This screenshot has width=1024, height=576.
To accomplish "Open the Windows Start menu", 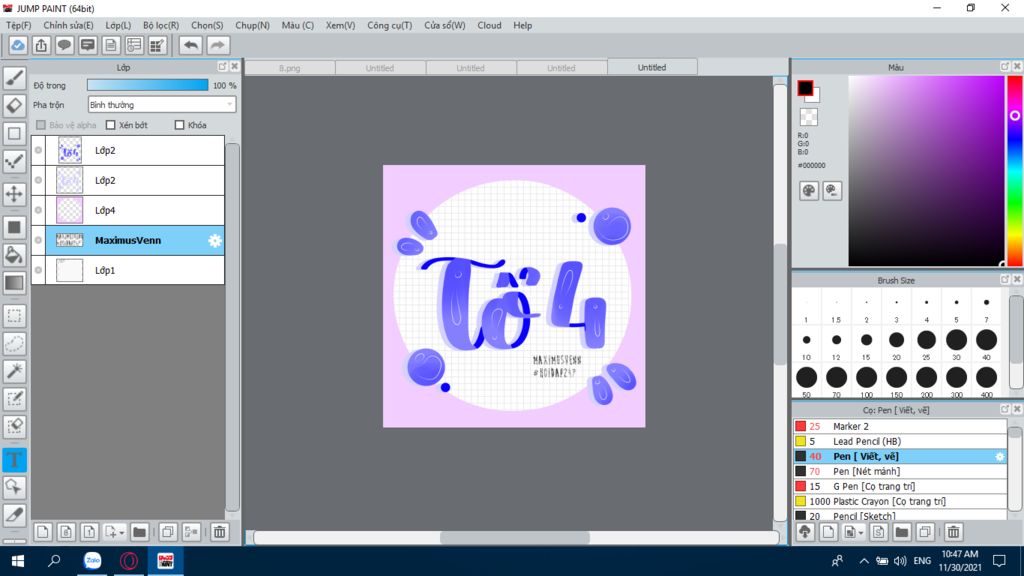I will [18, 560].
